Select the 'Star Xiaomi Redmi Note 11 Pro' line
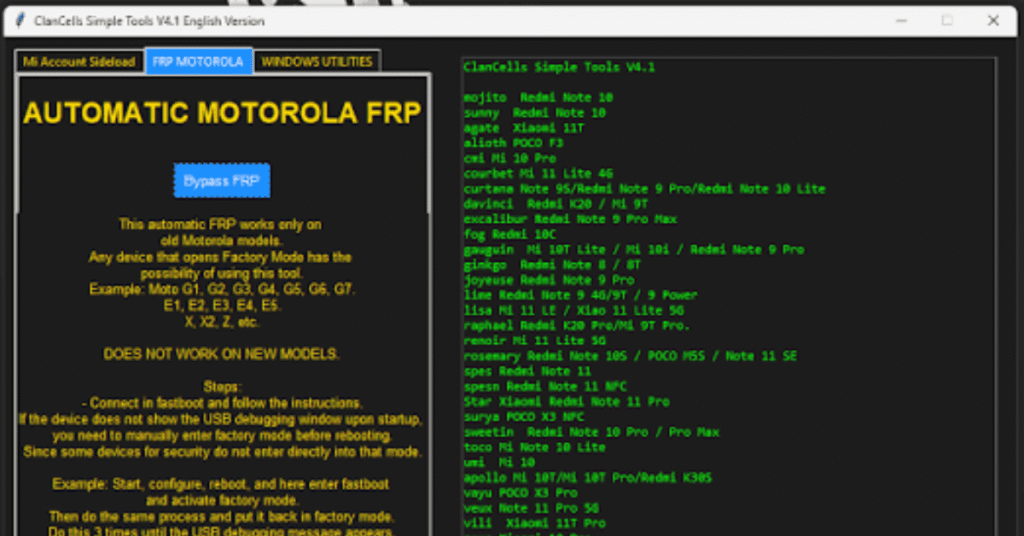This screenshot has height=536, width=1024. tap(566, 402)
